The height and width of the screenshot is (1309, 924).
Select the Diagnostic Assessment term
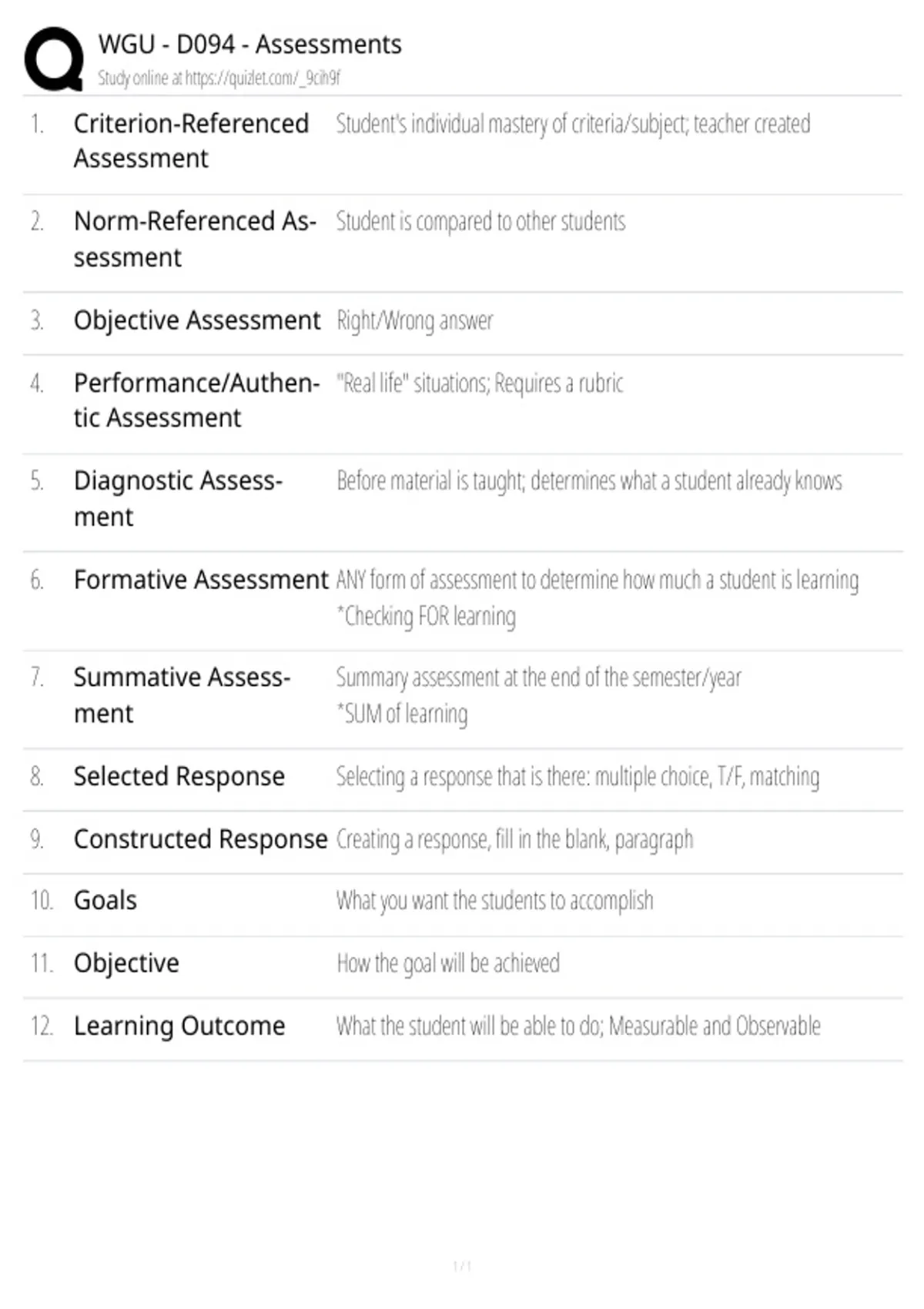[x=178, y=498]
